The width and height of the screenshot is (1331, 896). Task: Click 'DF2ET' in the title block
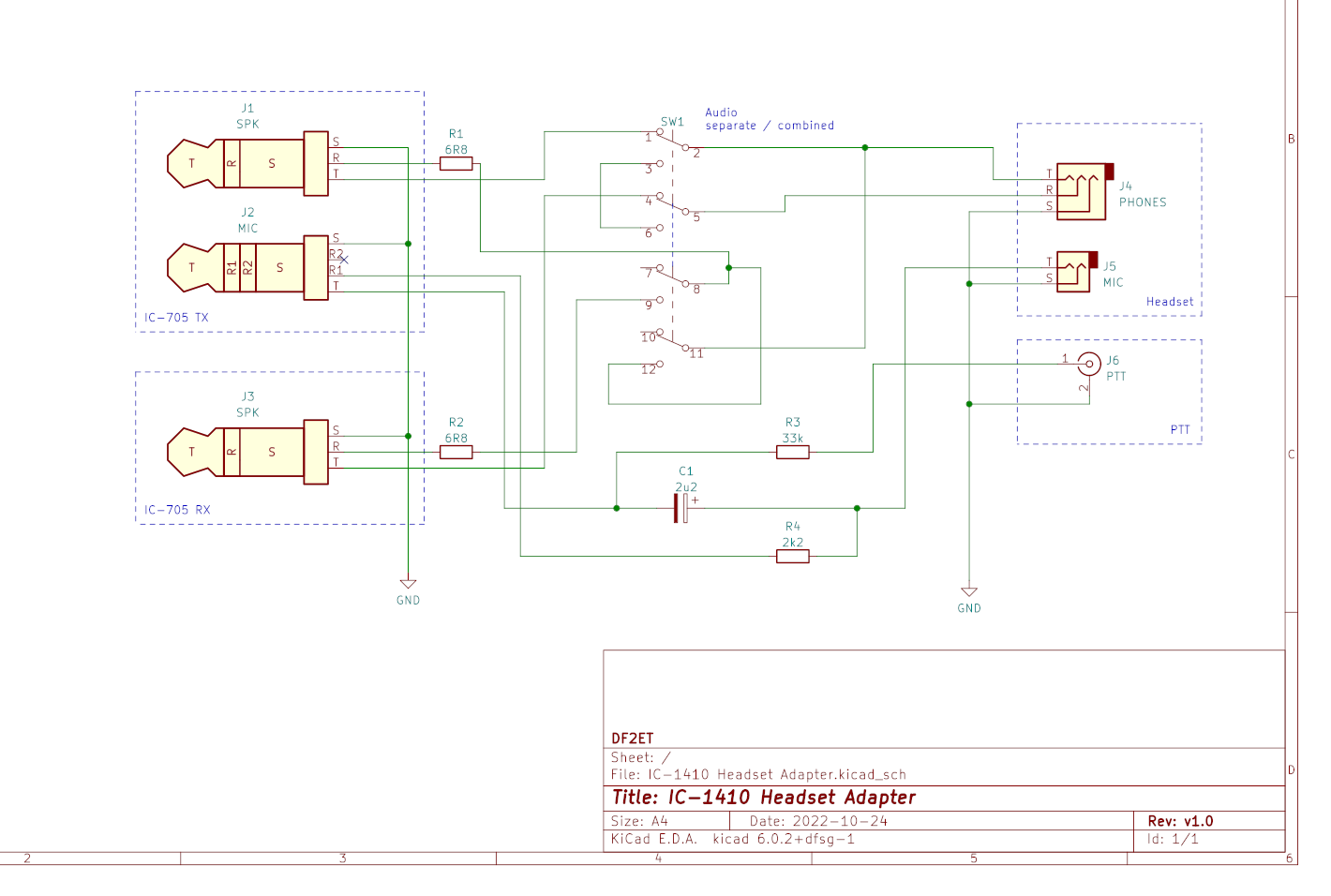tap(633, 739)
